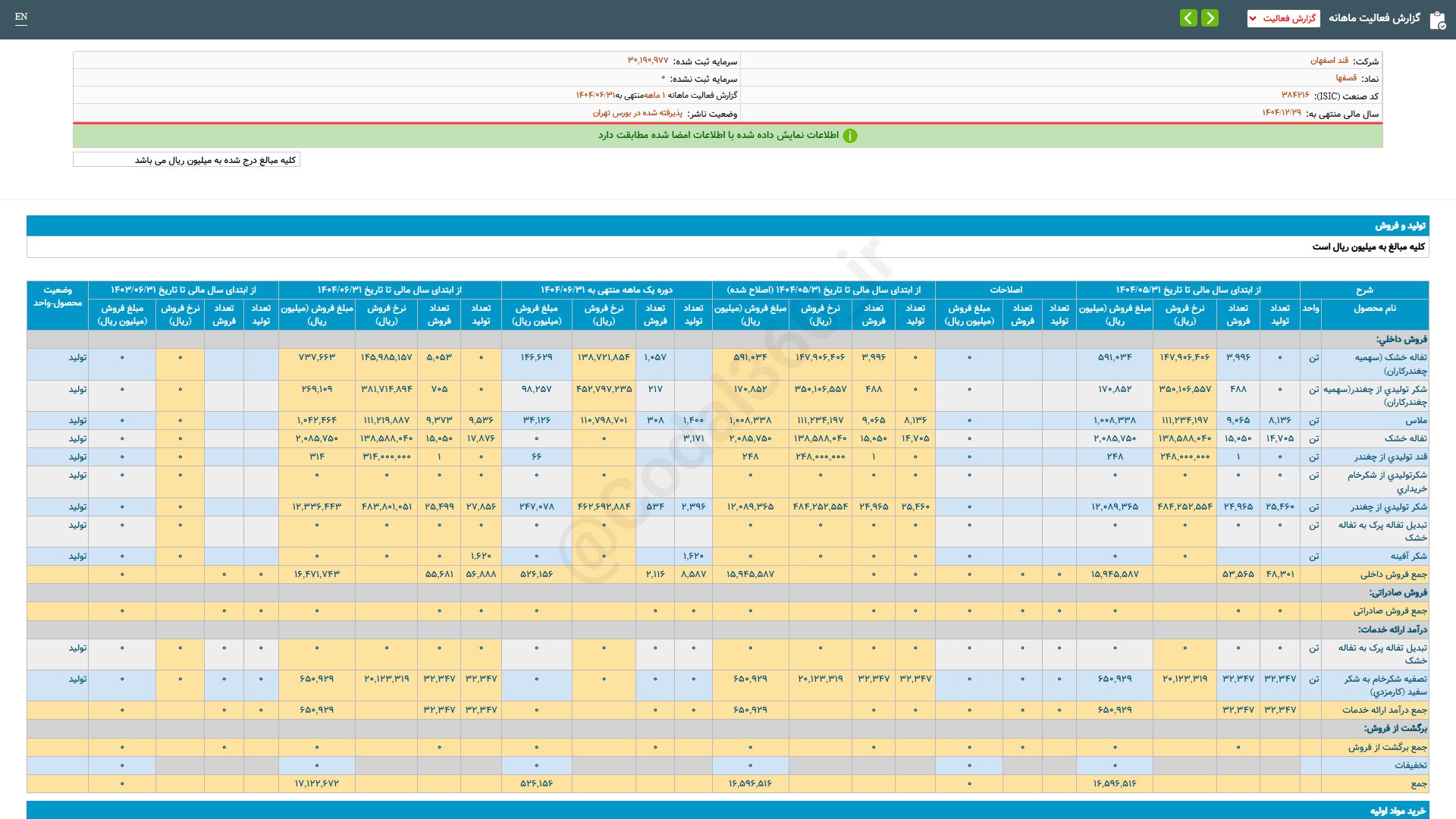Go to previous report with left arrow
This screenshot has width=1456, height=819.
click(1188, 17)
